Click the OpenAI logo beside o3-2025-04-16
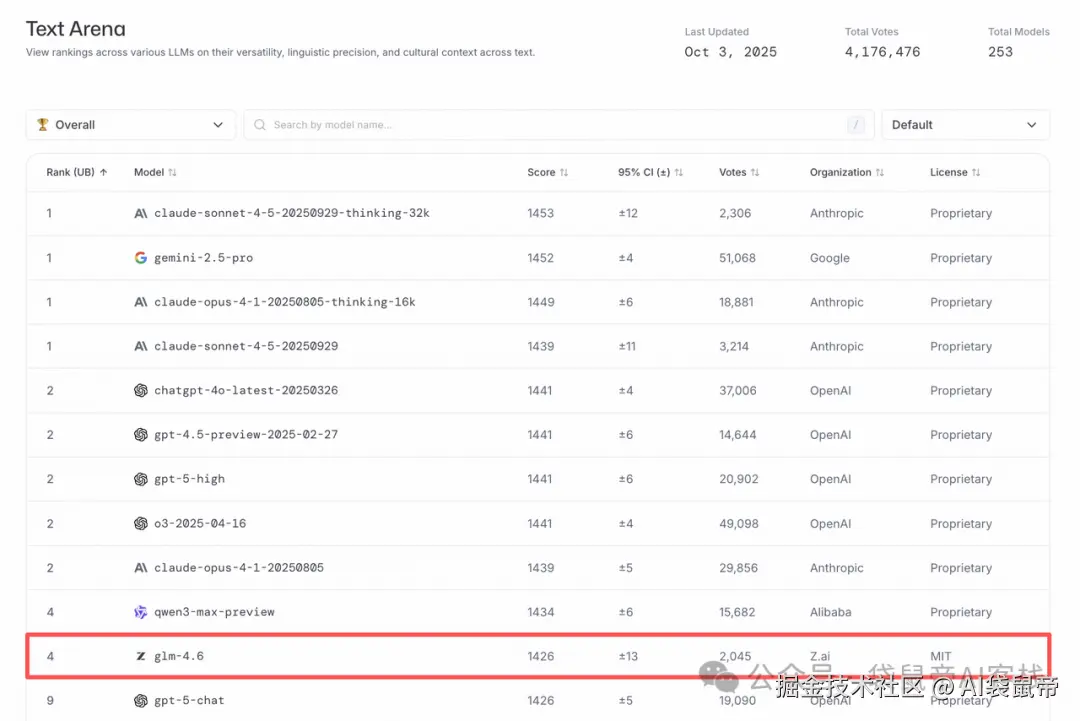 [141, 523]
